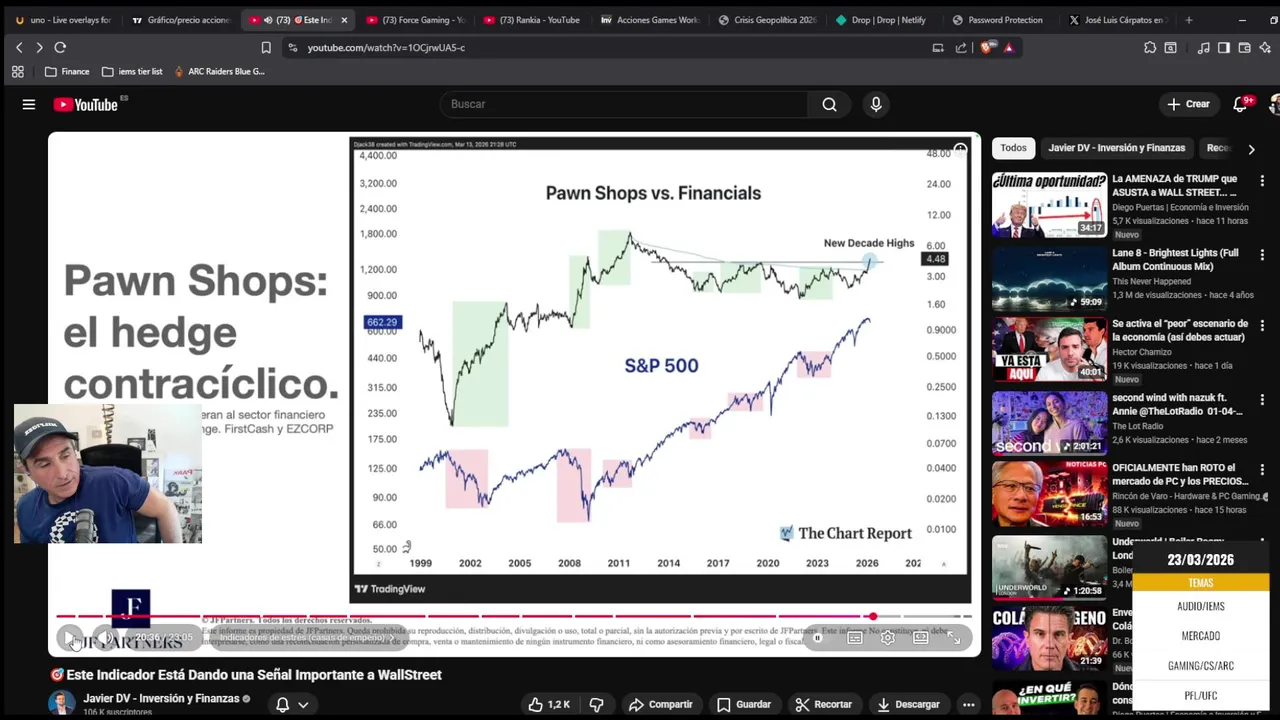This screenshot has height=720, width=1280.
Task: Start voice search with the microphone
Action: [x=876, y=104]
